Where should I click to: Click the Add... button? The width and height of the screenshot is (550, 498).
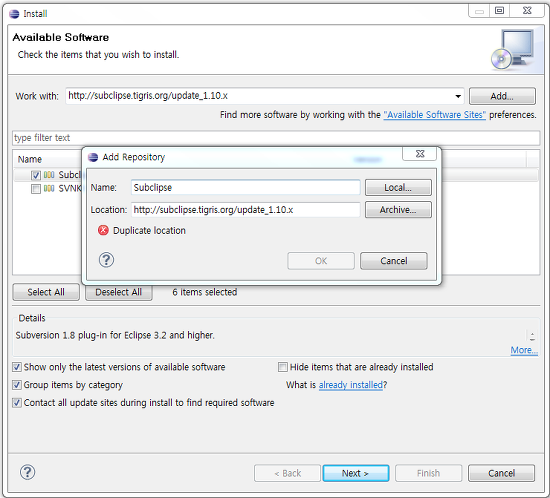click(x=502, y=96)
